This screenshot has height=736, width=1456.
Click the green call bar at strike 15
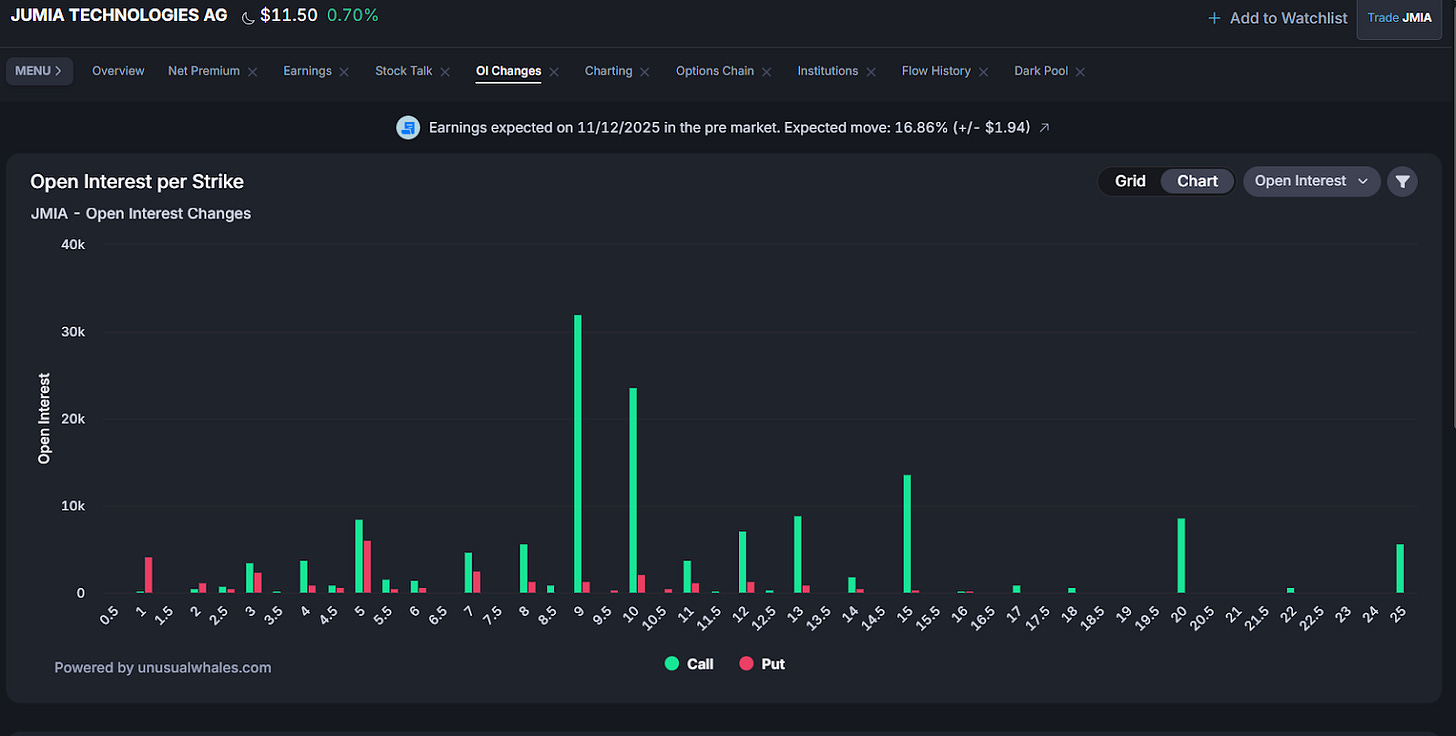click(x=907, y=534)
